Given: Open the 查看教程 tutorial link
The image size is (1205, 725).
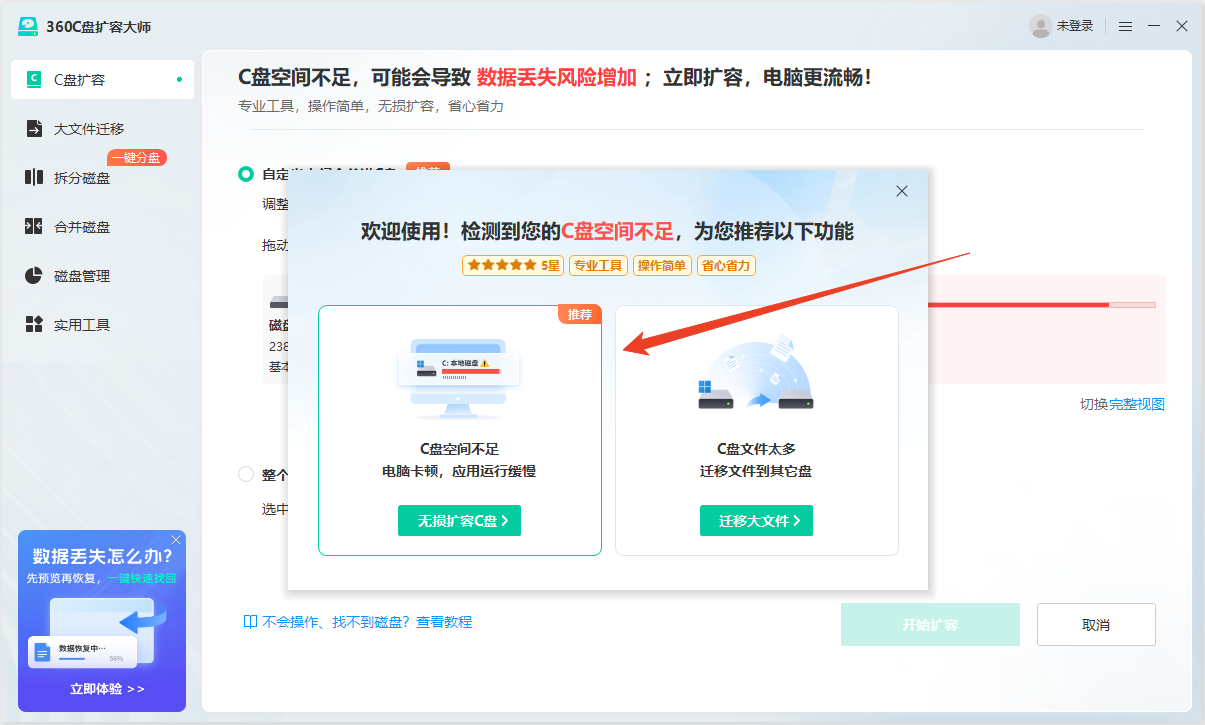Looking at the screenshot, I should point(444,621).
